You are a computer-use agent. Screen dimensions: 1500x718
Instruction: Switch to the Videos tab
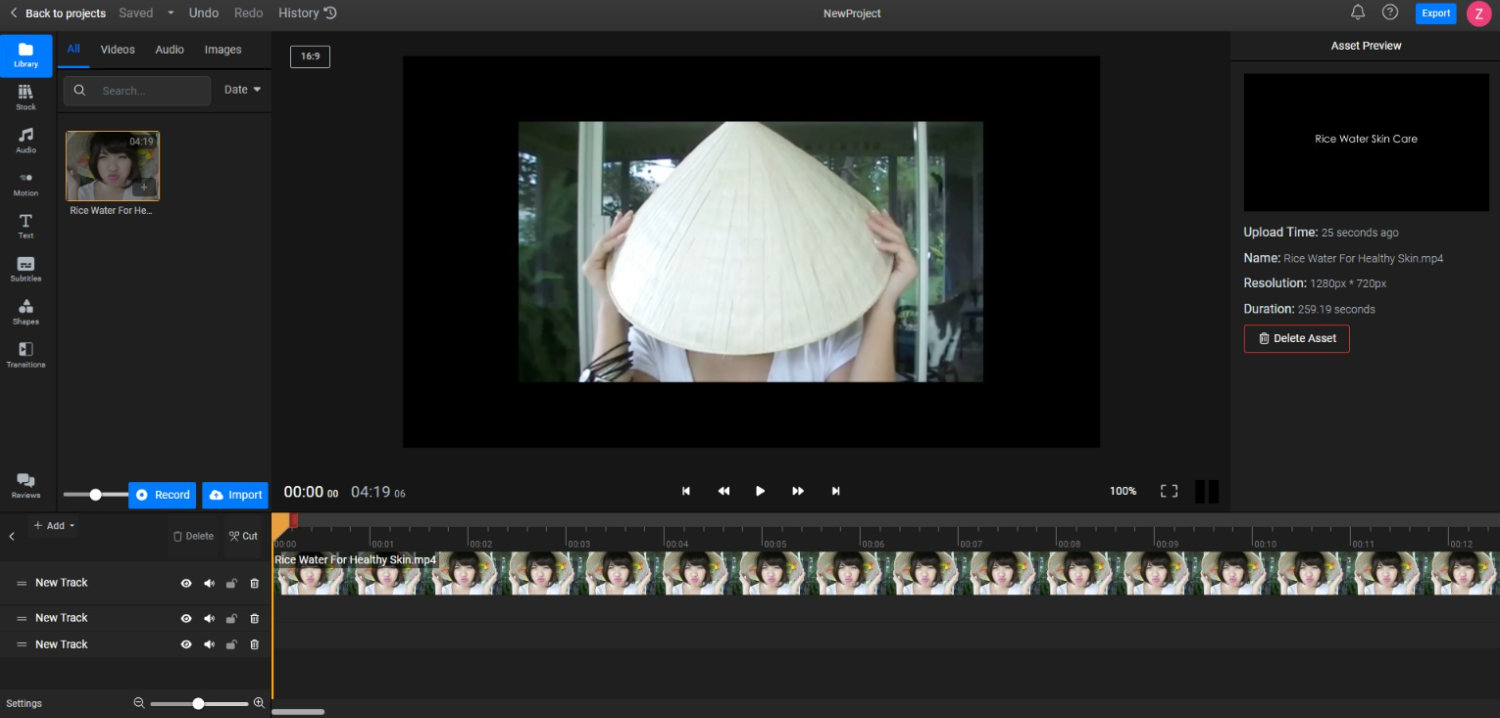(118, 49)
